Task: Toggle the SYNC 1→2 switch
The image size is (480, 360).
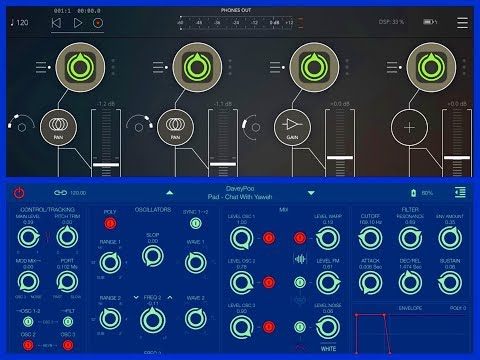Action: [195, 223]
